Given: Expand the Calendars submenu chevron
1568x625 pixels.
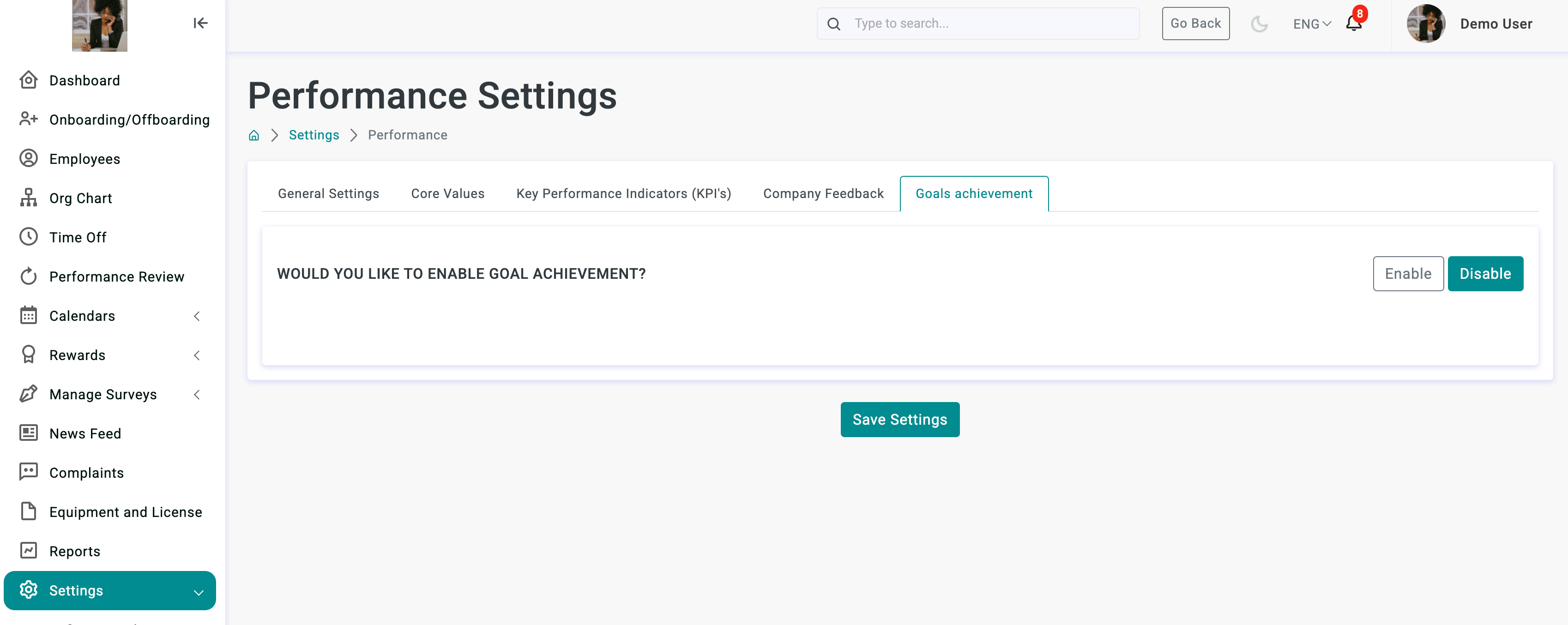Looking at the screenshot, I should click(197, 316).
